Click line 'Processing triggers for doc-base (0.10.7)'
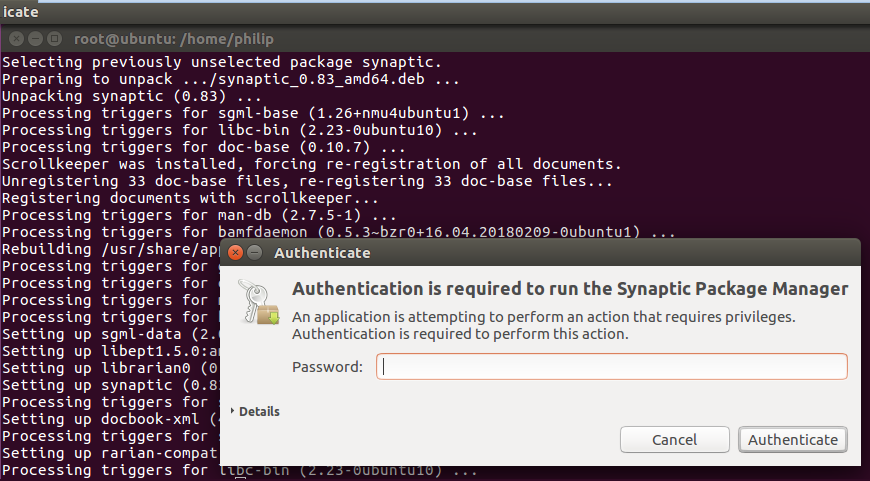 coord(204,147)
